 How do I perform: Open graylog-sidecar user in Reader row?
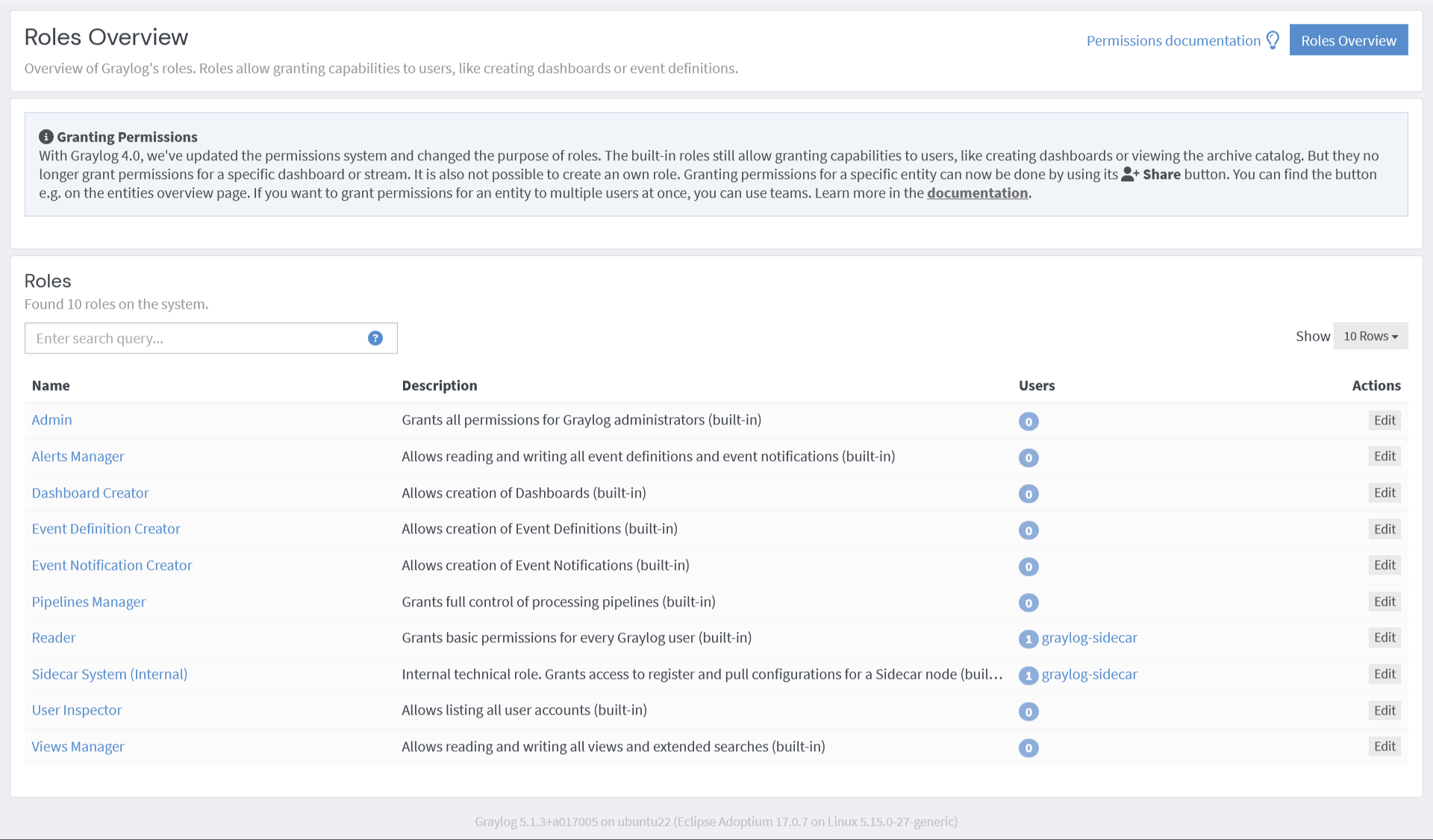pyautogui.click(x=1090, y=637)
